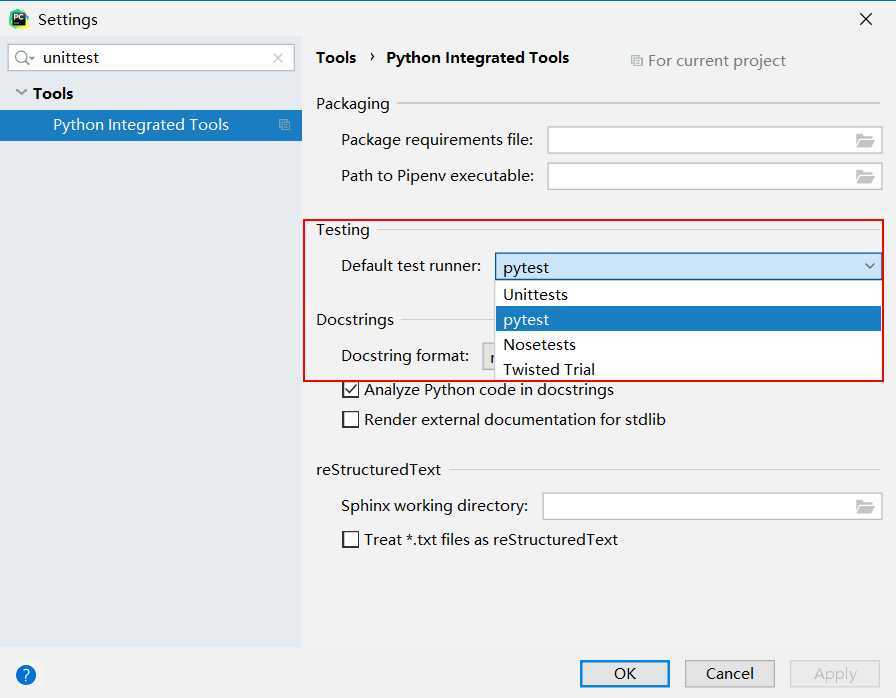Click the Package requirements file text field
This screenshot has width=896, height=698.
715,140
